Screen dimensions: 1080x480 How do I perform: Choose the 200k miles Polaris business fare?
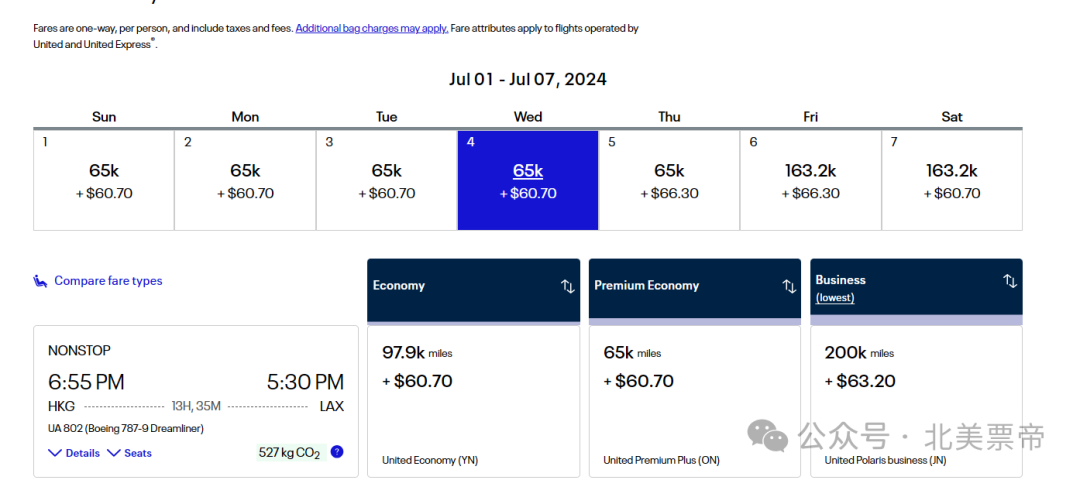tap(917, 401)
